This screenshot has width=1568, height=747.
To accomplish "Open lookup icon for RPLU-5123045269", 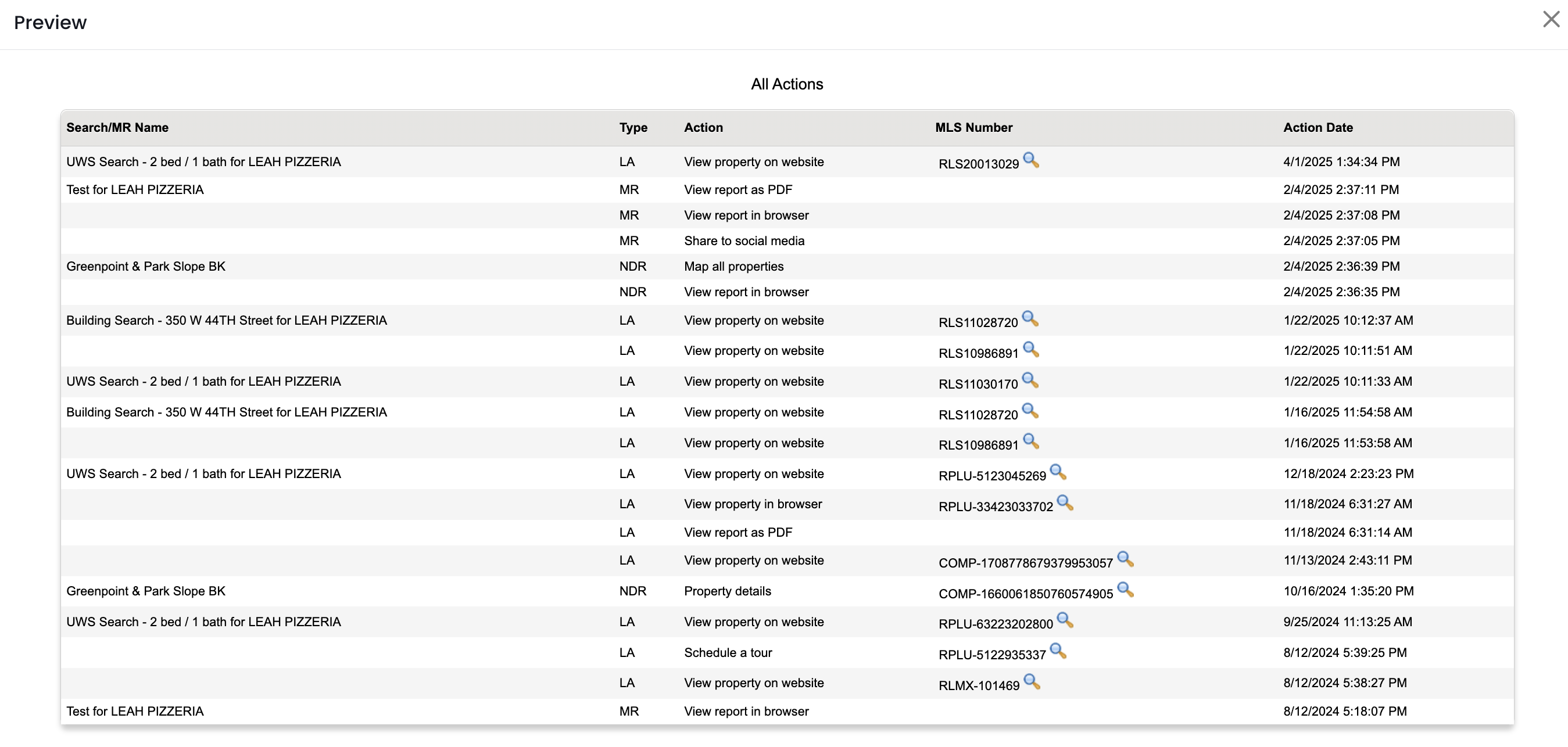I will tap(1058, 472).
